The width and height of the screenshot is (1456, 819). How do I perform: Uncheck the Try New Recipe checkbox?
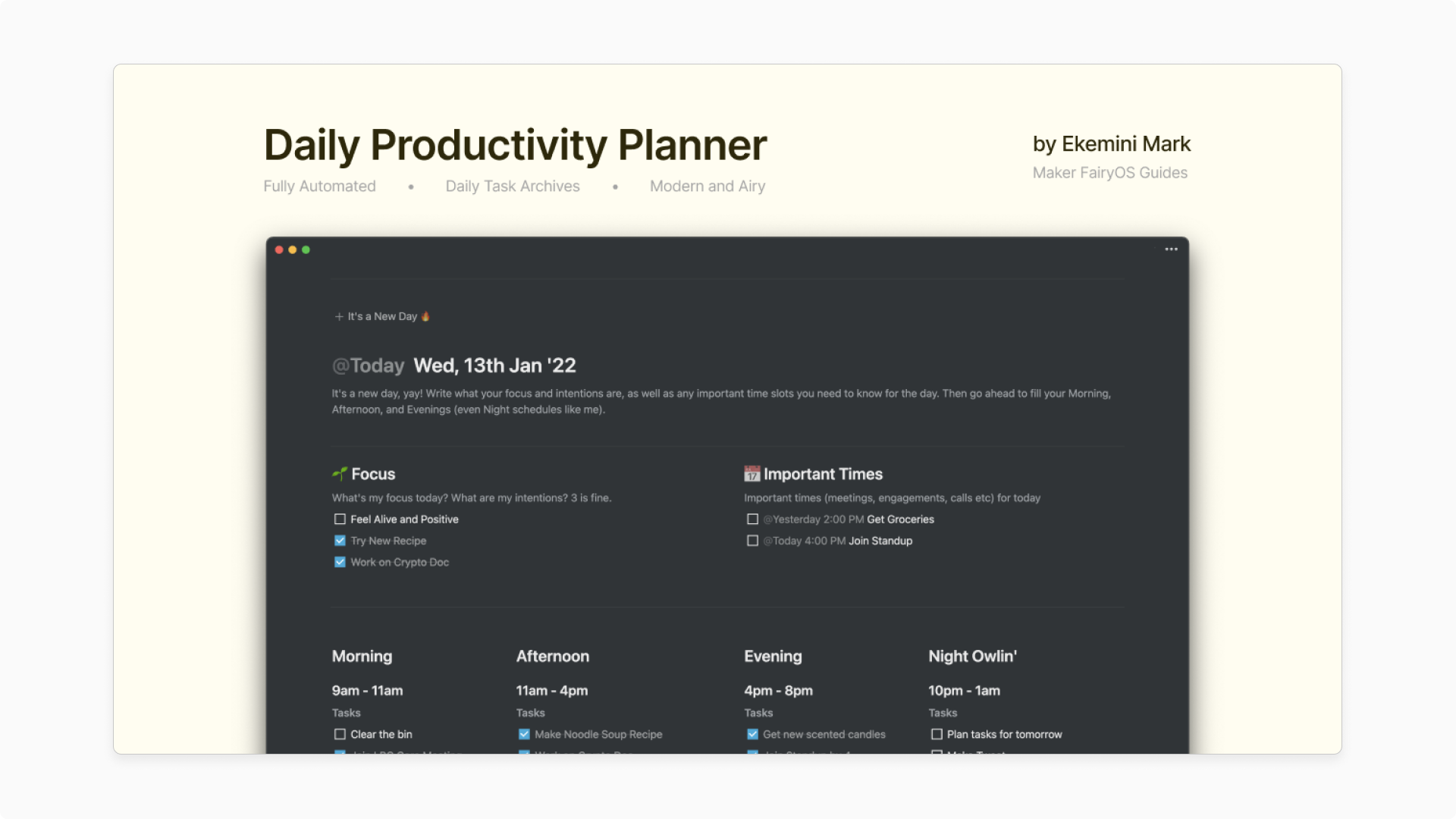[339, 540]
